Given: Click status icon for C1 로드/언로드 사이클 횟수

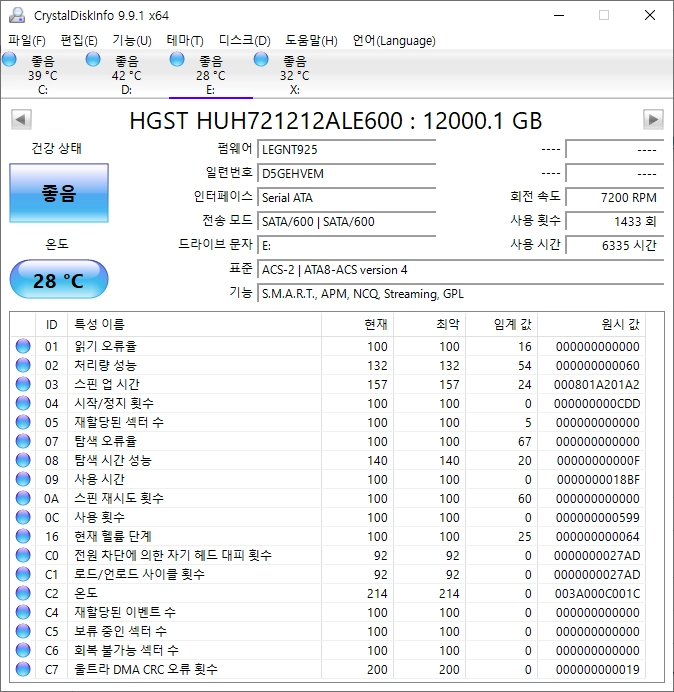Looking at the screenshot, I should tap(23, 574).
